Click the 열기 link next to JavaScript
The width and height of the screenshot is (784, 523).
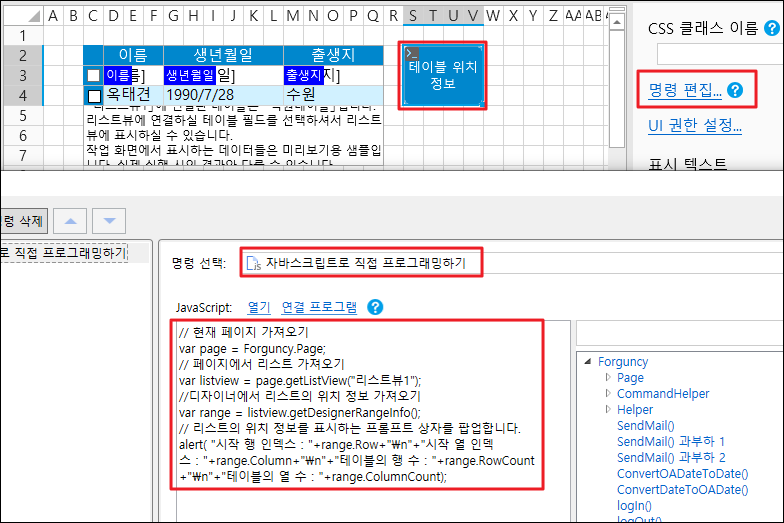click(x=258, y=308)
